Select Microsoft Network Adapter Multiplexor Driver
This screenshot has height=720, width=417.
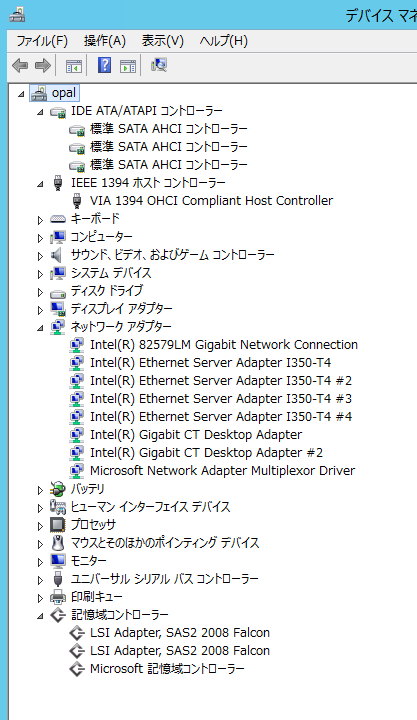point(222,471)
